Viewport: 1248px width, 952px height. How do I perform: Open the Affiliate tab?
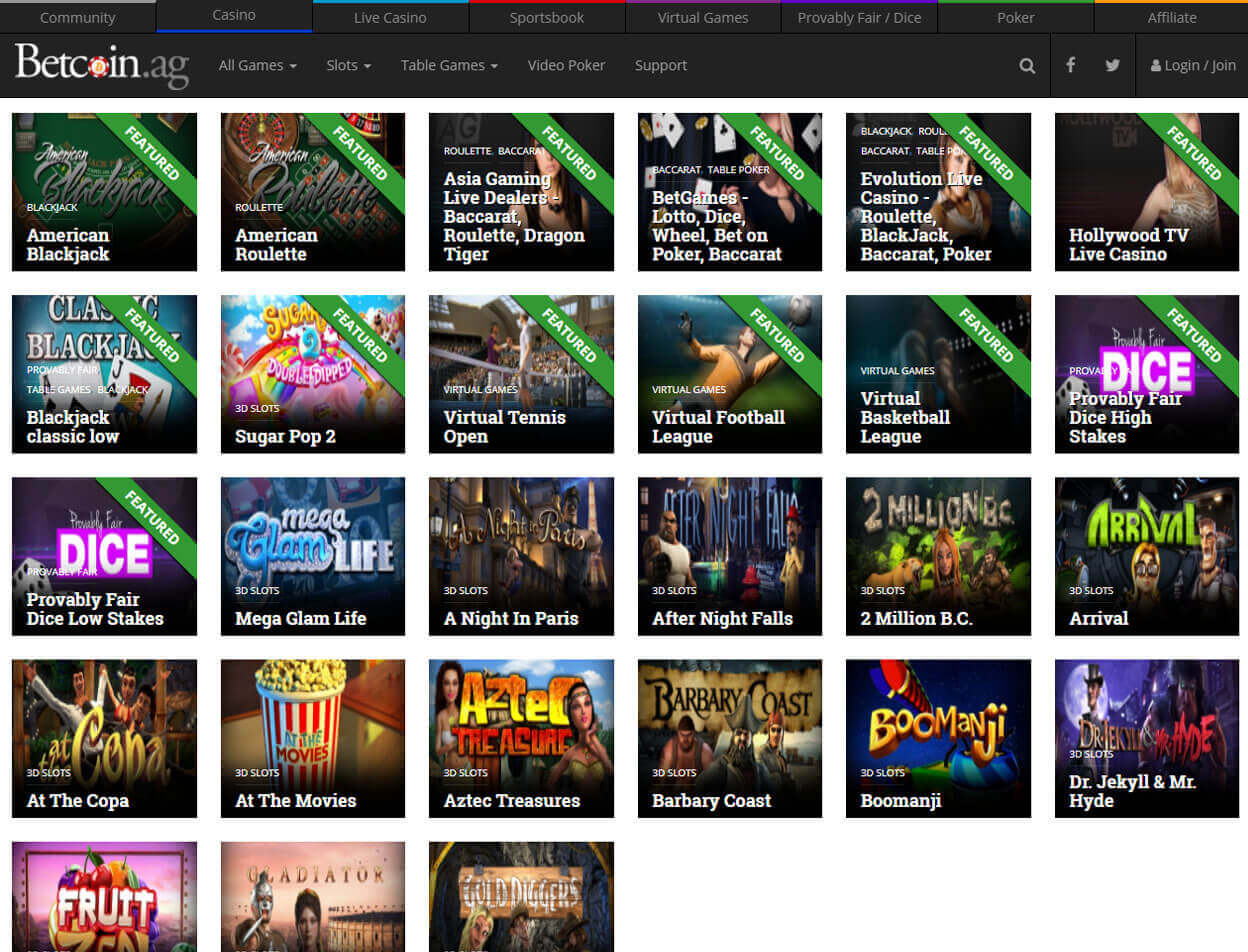click(1172, 17)
